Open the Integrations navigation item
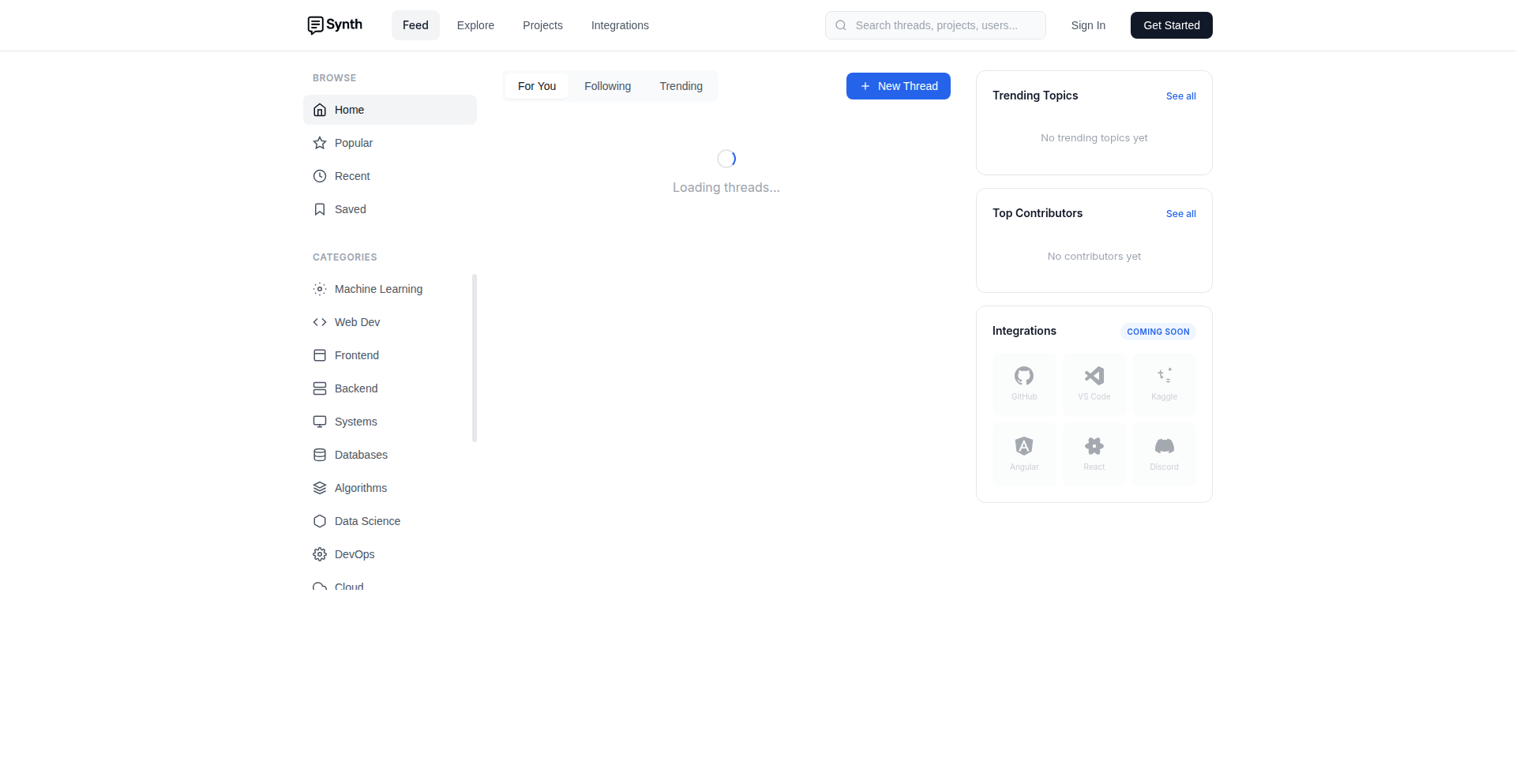This screenshot has height=784, width=1516. coord(620,25)
